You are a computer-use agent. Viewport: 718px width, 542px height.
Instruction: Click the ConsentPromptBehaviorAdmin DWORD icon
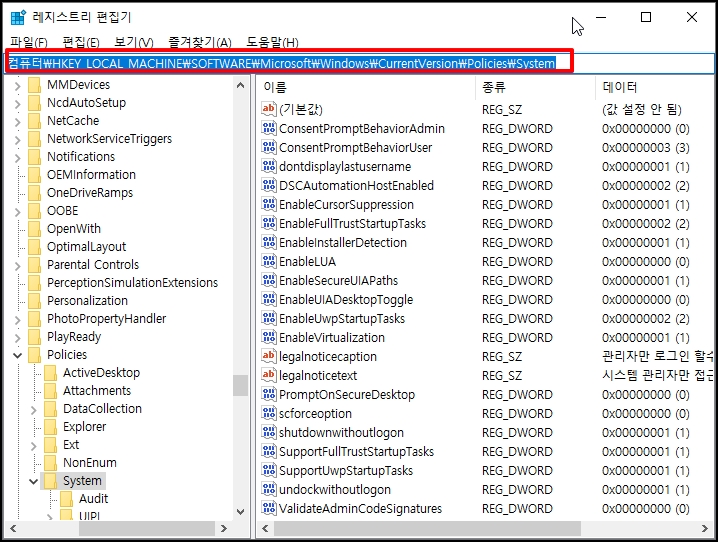tap(269, 128)
